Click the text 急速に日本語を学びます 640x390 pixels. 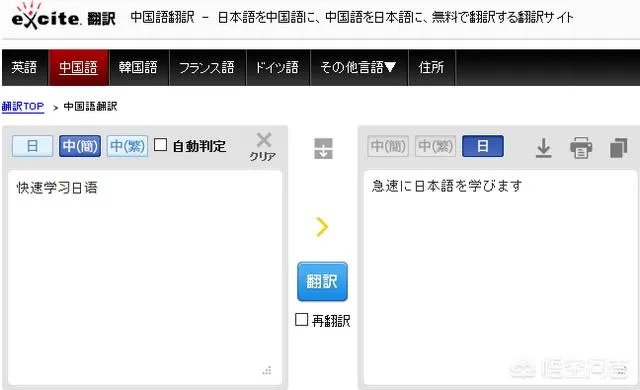[x=447, y=186]
